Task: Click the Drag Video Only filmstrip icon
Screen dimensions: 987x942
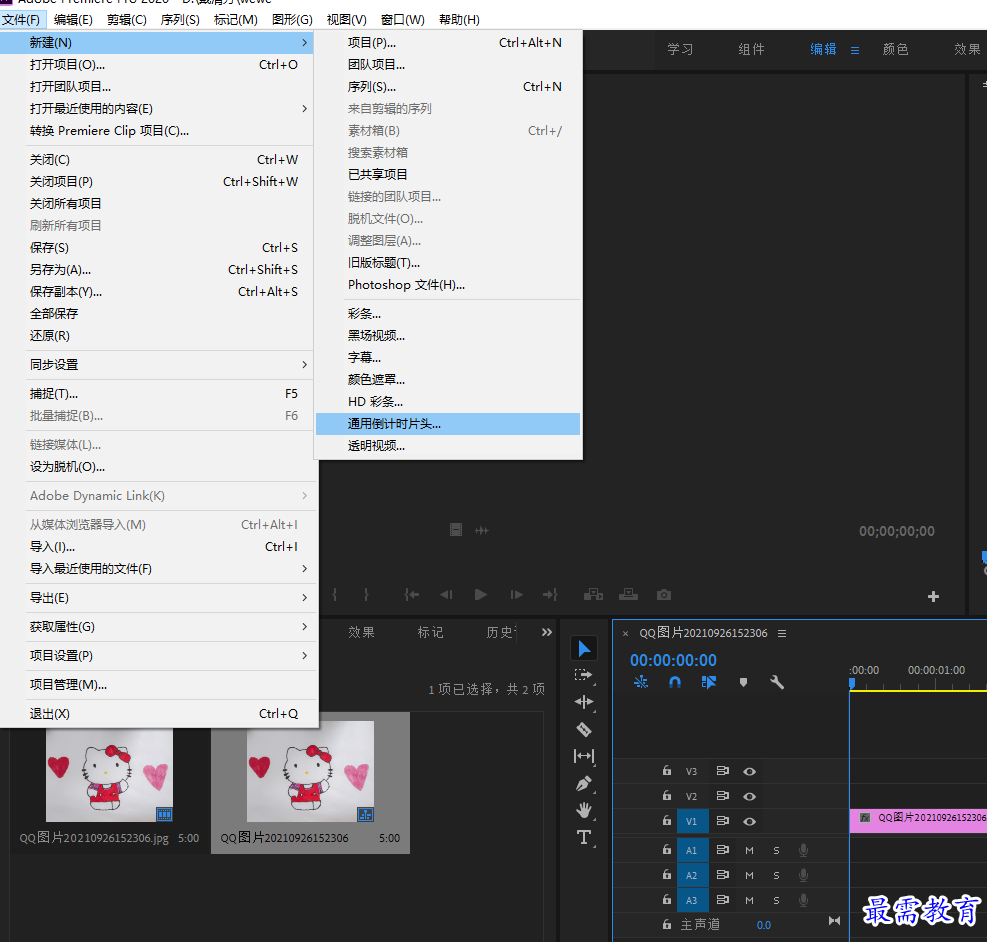Action: pos(456,530)
